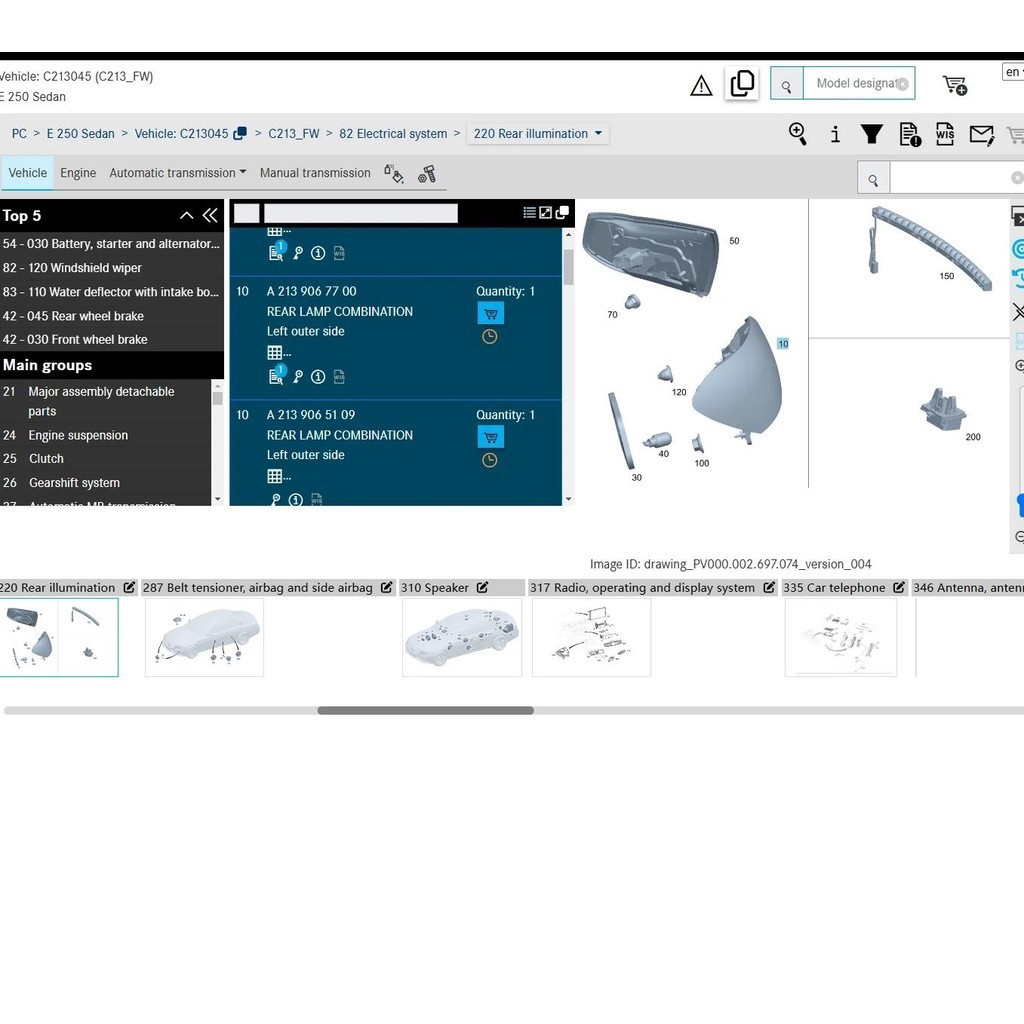Screen dimensions: 1024x1024
Task: Click callout number 10 in the drawing
Action: [x=783, y=344]
